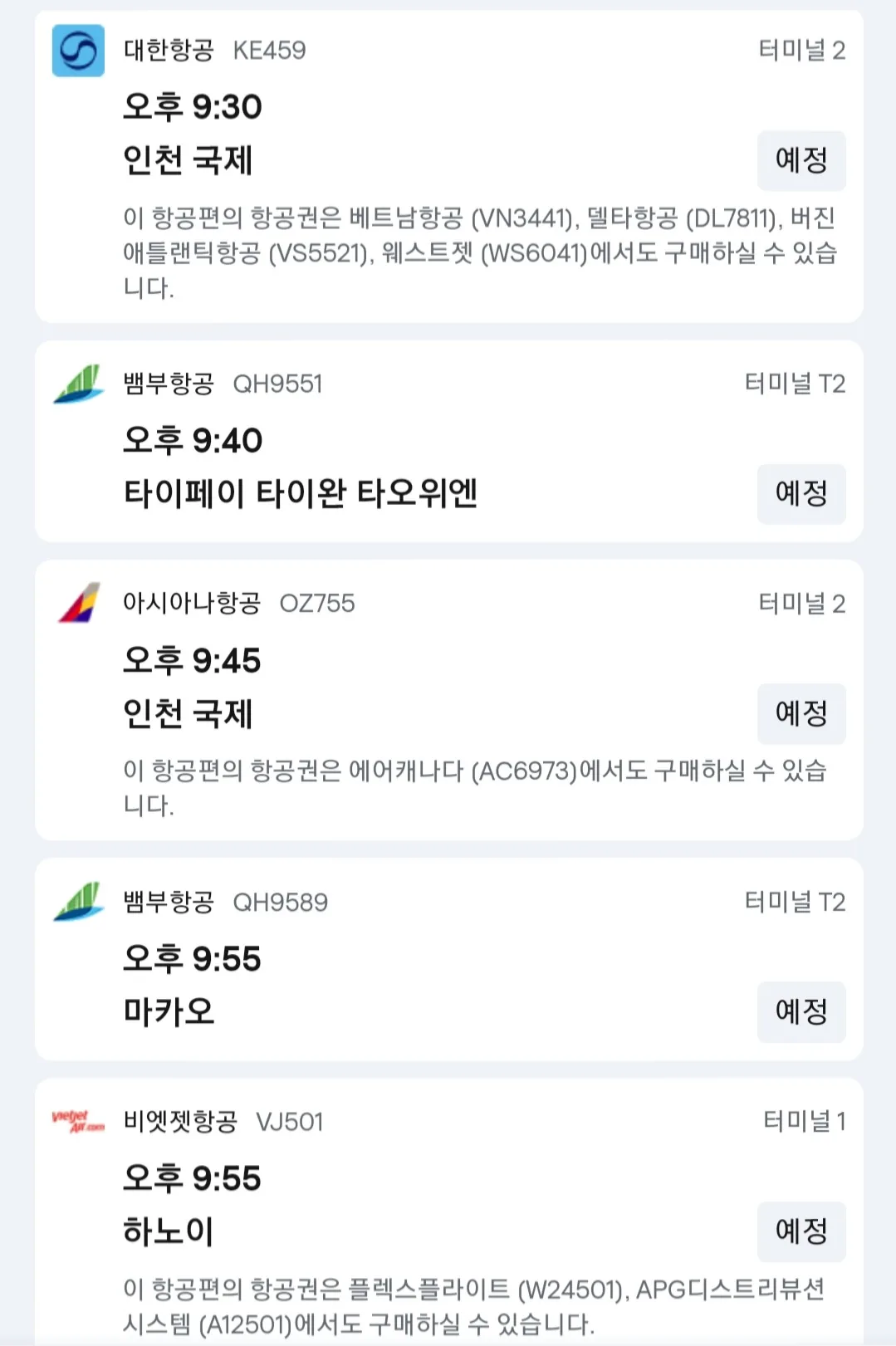Screen dimensions: 896x1346
Task: Tap 터미널 1 label on Vietjet flight
Action: (804, 1121)
